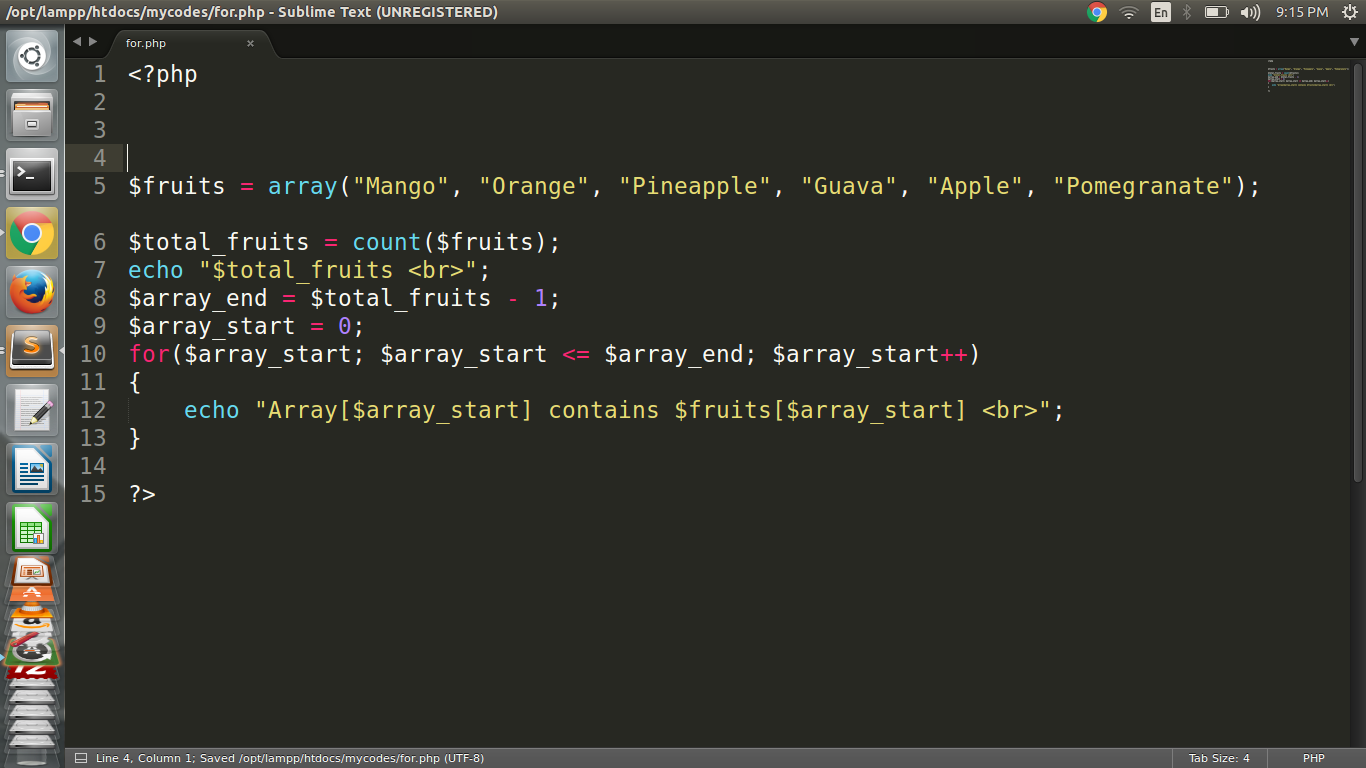This screenshot has width=1366, height=768.
Task: Open the network Wi-Fi indicator menu
Action: pyautogui.click(x=1128, y=12)
